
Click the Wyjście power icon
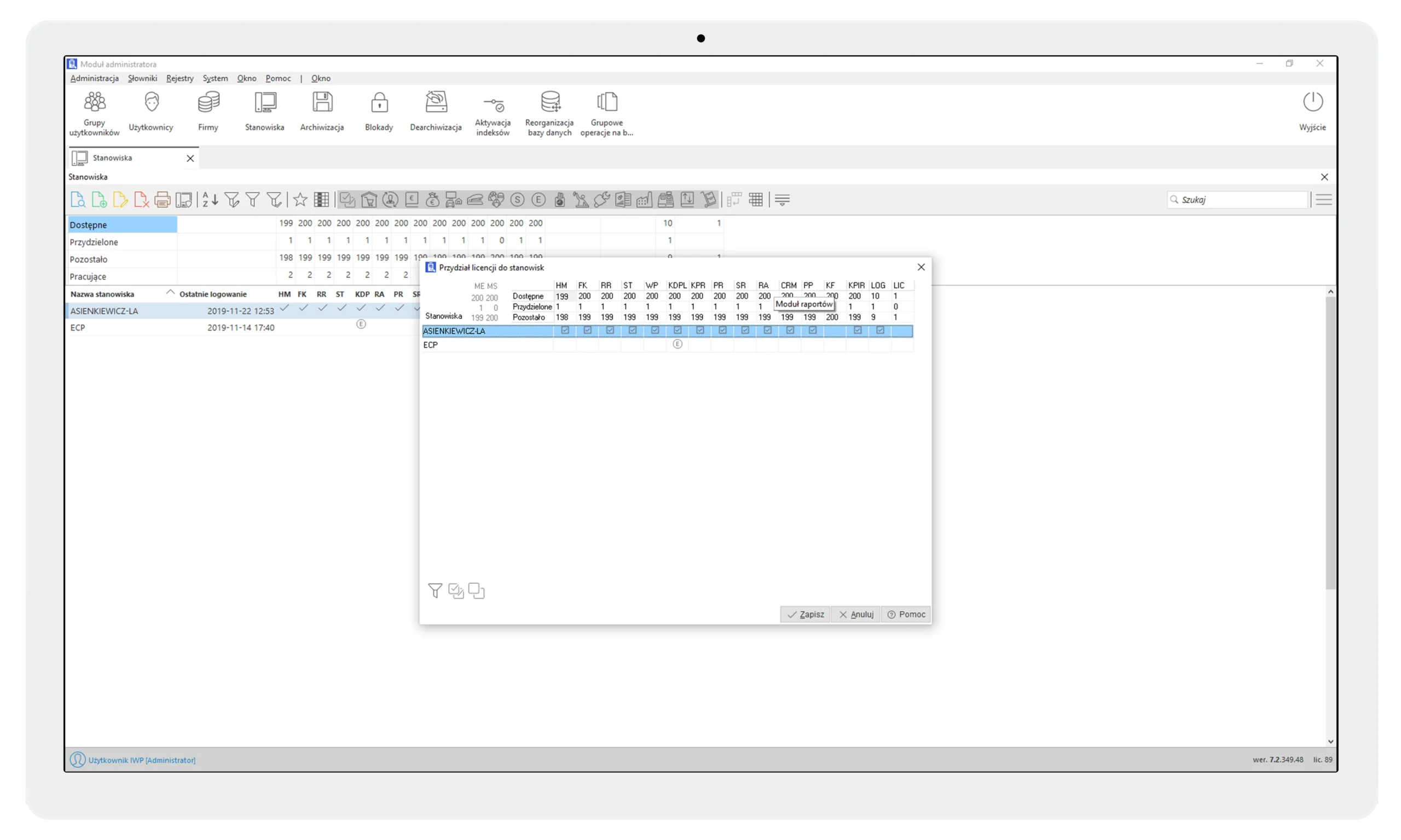click(1312, 103)
